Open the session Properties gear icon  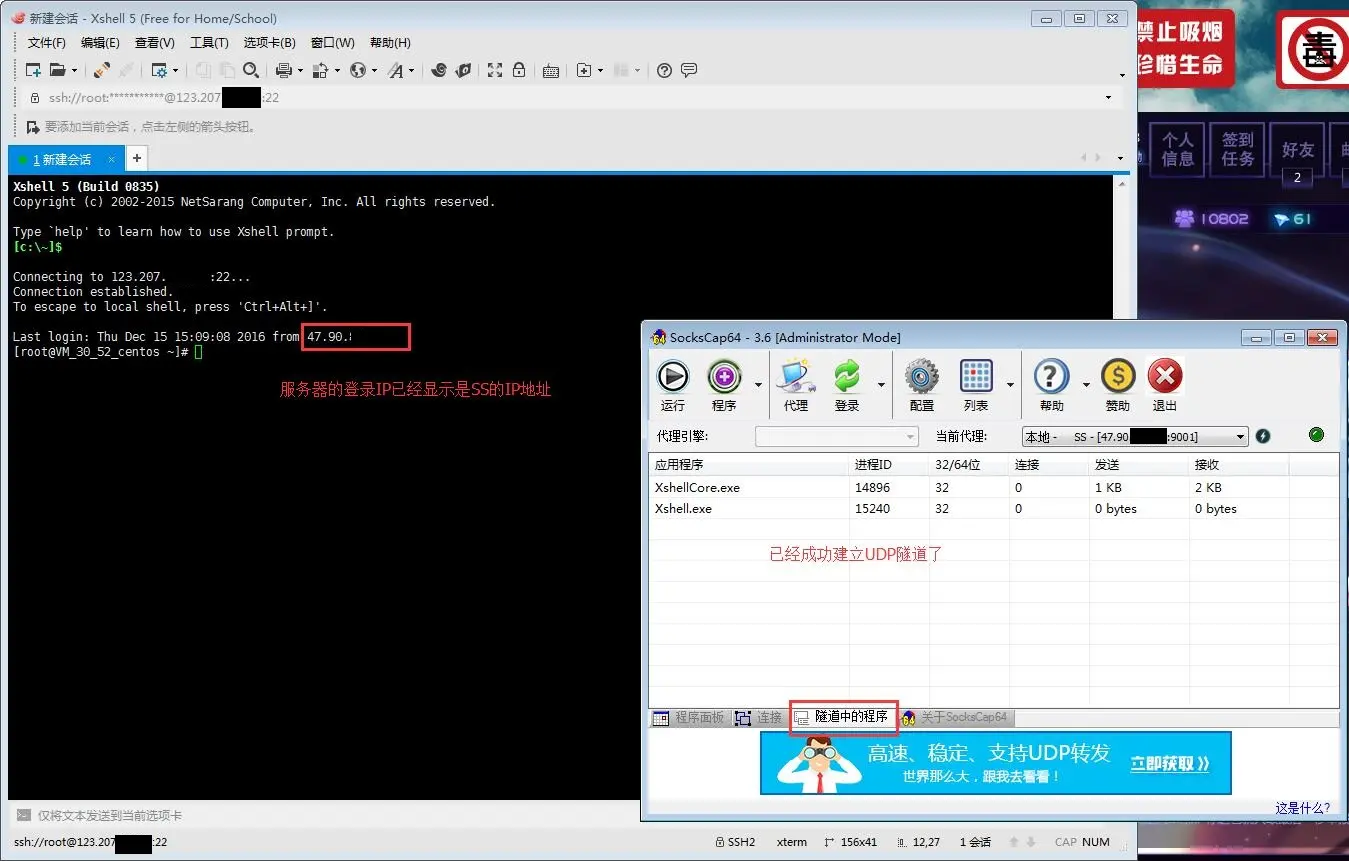click(x=158, y=70)
